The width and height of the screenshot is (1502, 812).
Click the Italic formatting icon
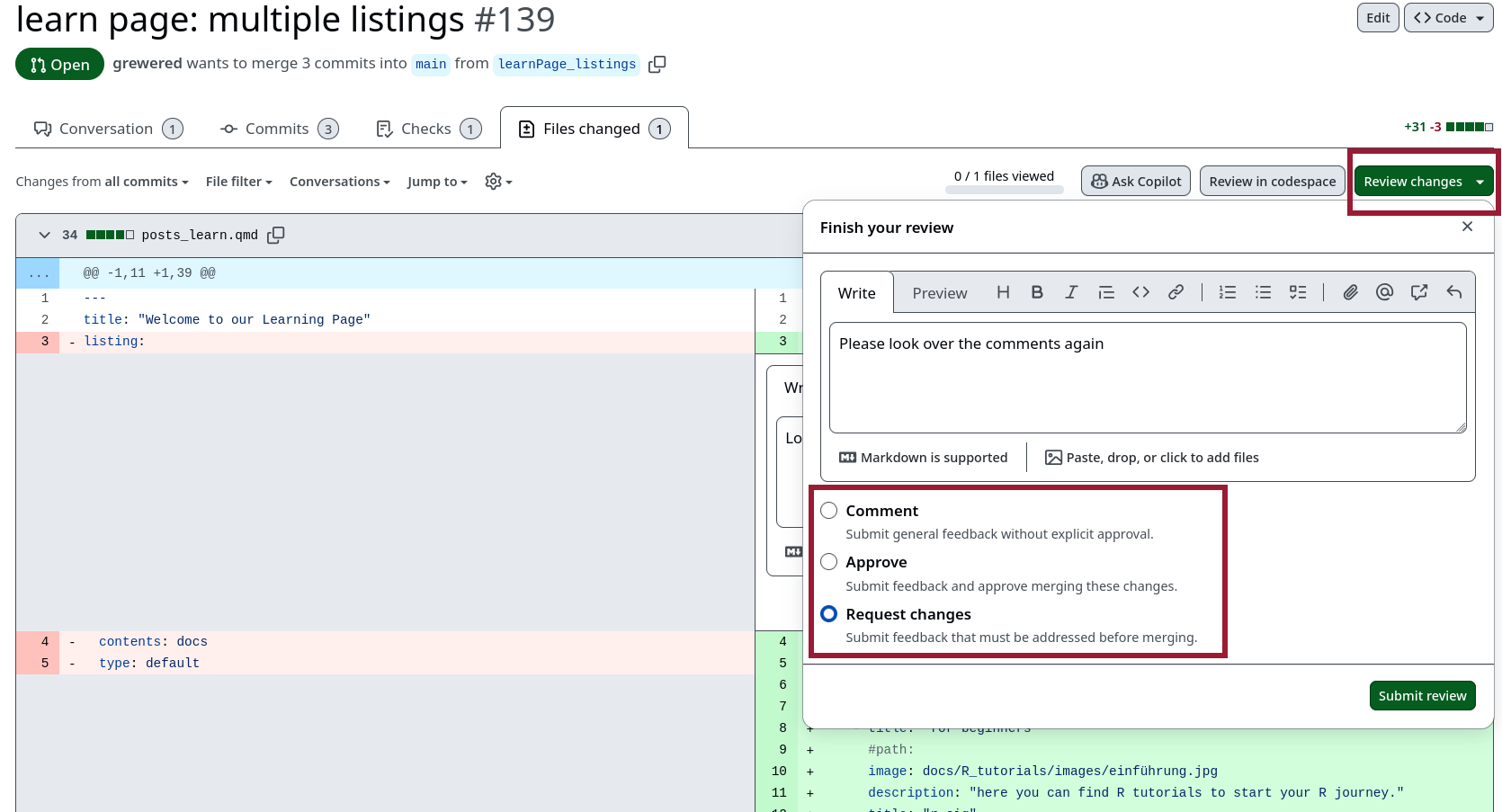(1071, 292)
